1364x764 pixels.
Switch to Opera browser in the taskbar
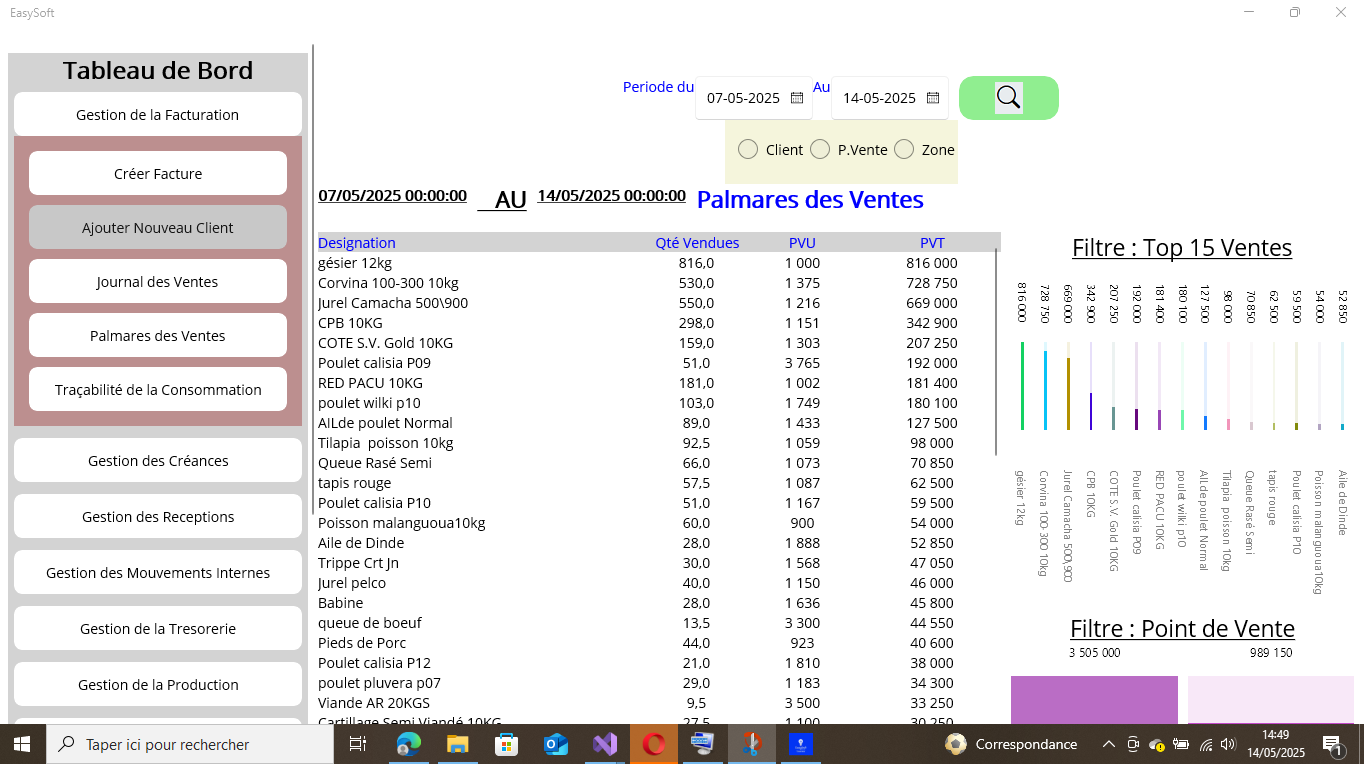[654, 744]
